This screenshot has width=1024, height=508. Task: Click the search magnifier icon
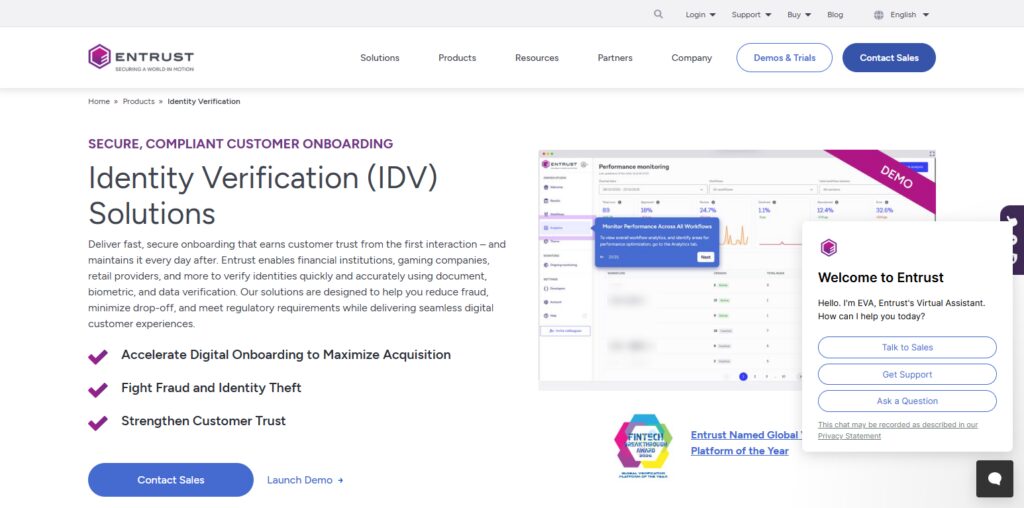click(x=658, y=14)
